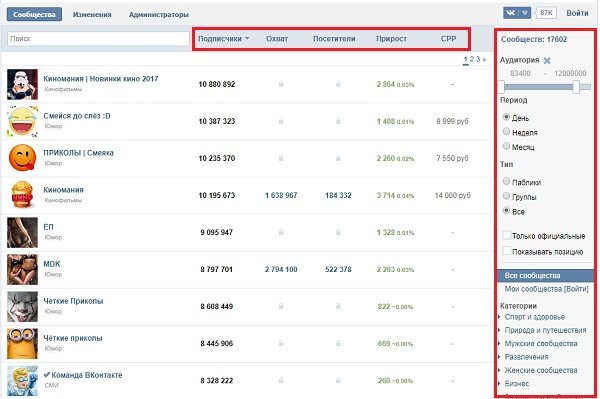Tick the Показывать позицию checkbox
600x399 pixels.
[x=507, y=251]
